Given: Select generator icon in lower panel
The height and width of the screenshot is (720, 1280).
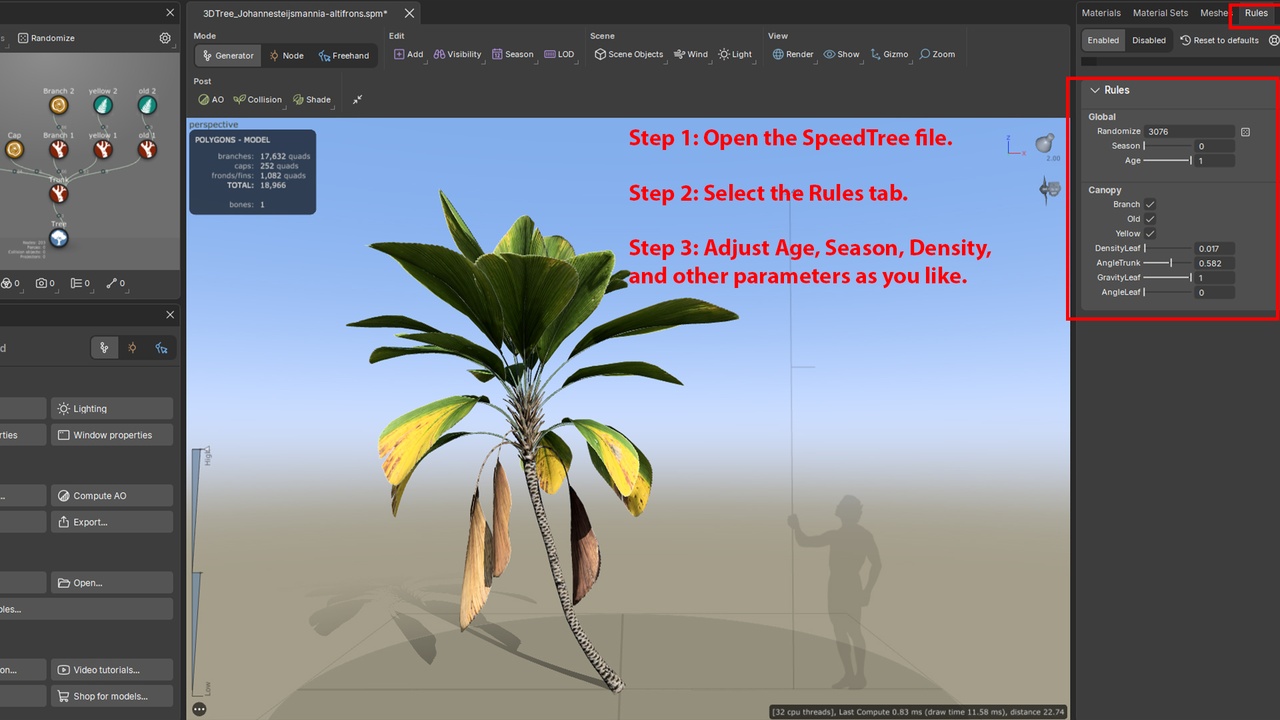Looking at the screenshot, I should [103, 348].
